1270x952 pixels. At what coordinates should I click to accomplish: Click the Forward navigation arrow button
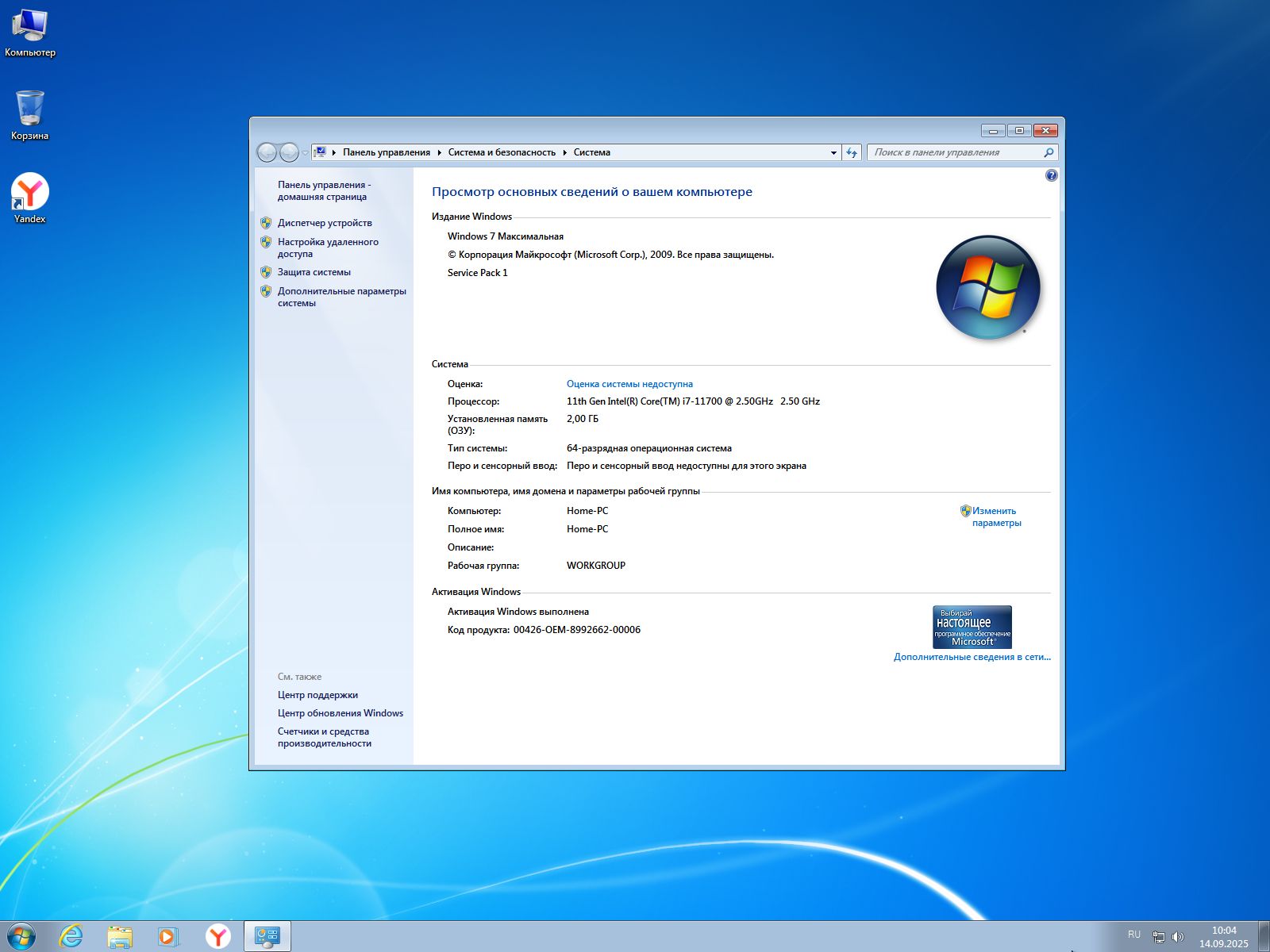tap(290, 152)
